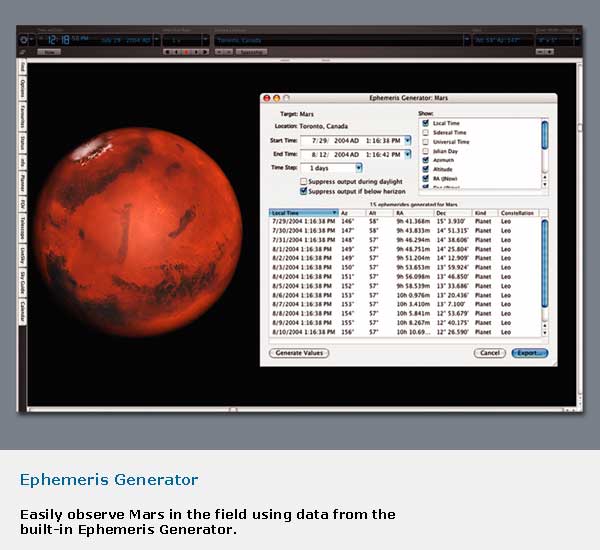Click the table scroll down arrow
The height and width of the screenshot is (550, 600).
545,333
